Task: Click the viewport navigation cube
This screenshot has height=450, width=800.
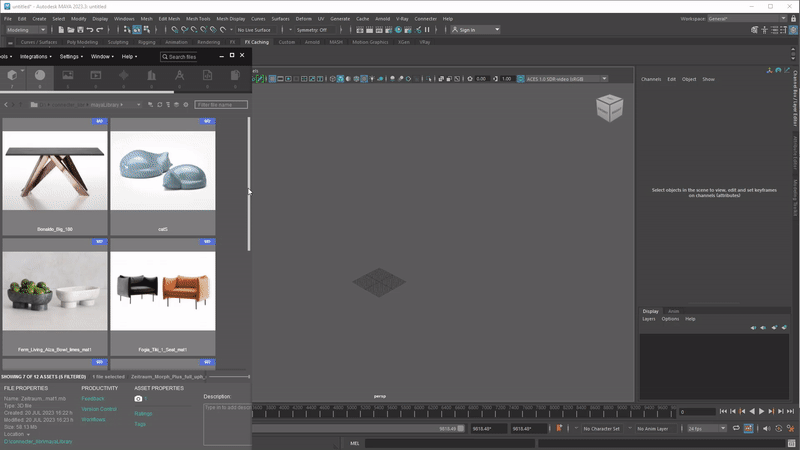Action: tap(609, 108)
